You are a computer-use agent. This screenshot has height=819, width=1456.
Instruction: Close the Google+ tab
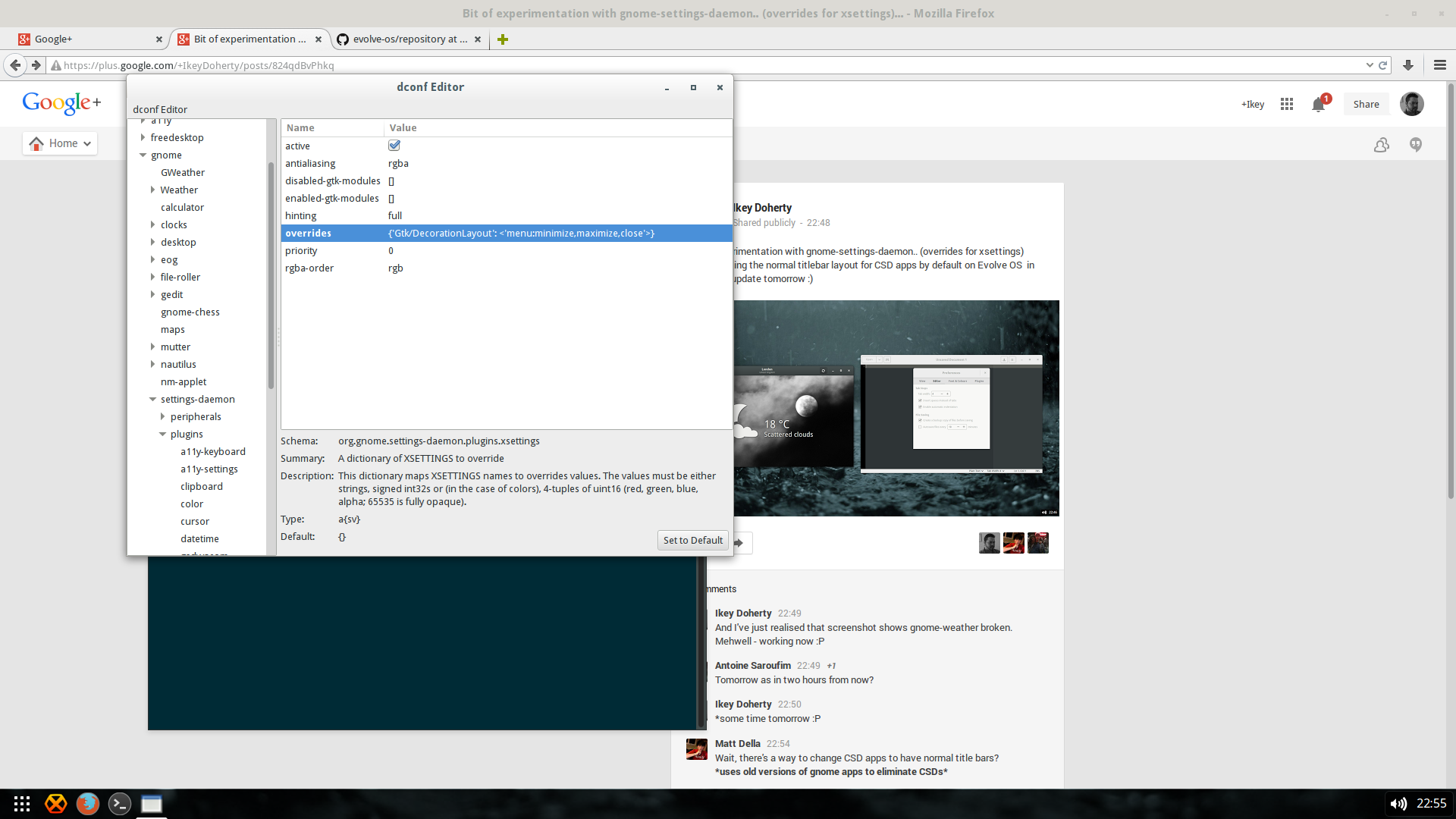pos(158,39)
